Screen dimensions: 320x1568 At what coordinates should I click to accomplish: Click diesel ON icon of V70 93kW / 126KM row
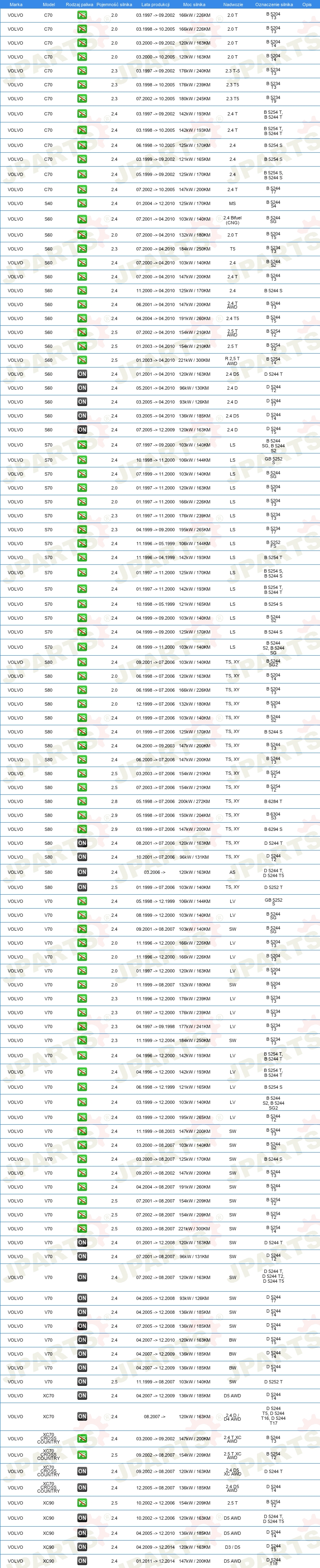click(x=82, y=1298)
